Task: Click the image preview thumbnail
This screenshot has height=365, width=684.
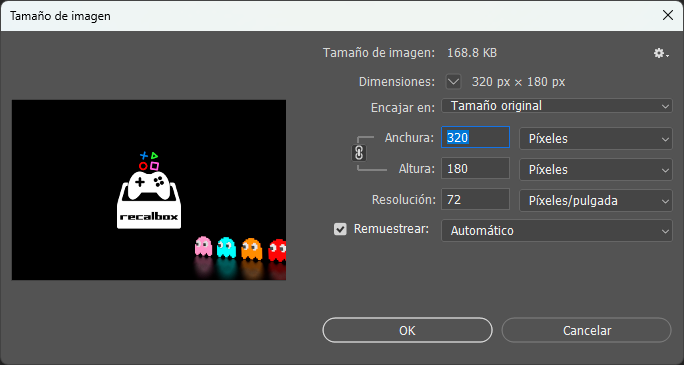Action: pos(149,190)
